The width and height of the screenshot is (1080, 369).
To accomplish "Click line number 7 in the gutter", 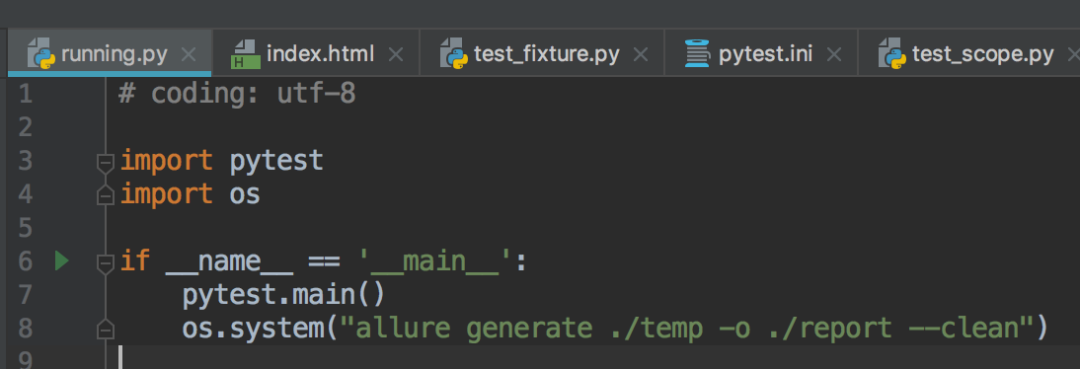I will tap(25, 295).
